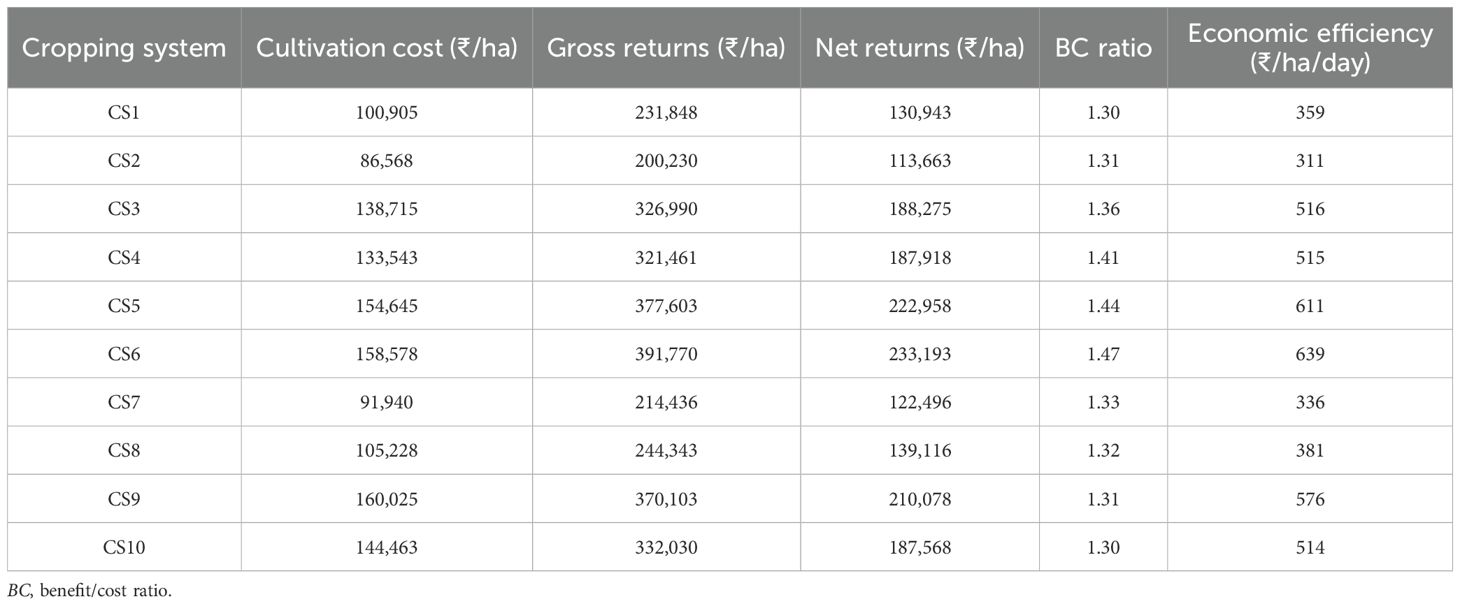Select economic efficiency value 514
This screenshot has height=606, width=1460.
[x=1309, y=547]
